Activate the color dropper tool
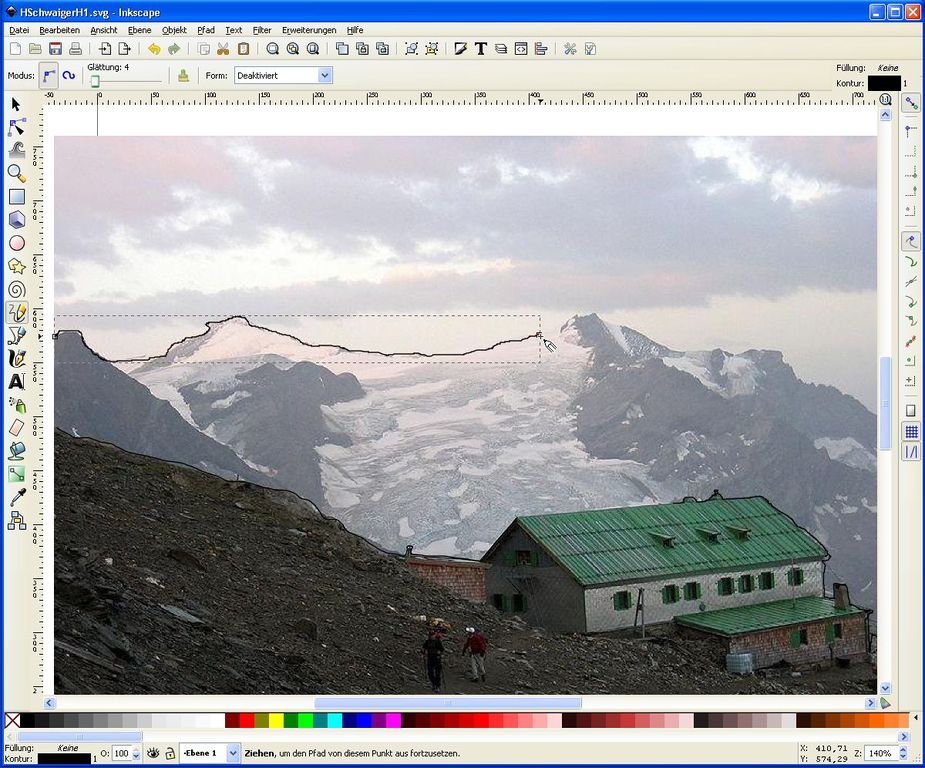925x768 pixels. point(16,497)
